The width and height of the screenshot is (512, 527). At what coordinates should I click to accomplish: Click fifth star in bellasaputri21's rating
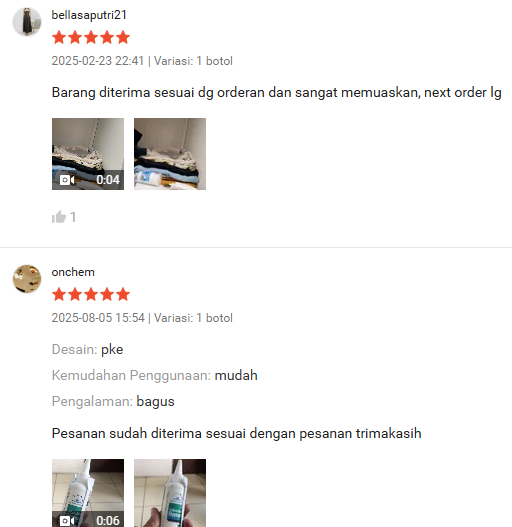click(x=123, y=37)
